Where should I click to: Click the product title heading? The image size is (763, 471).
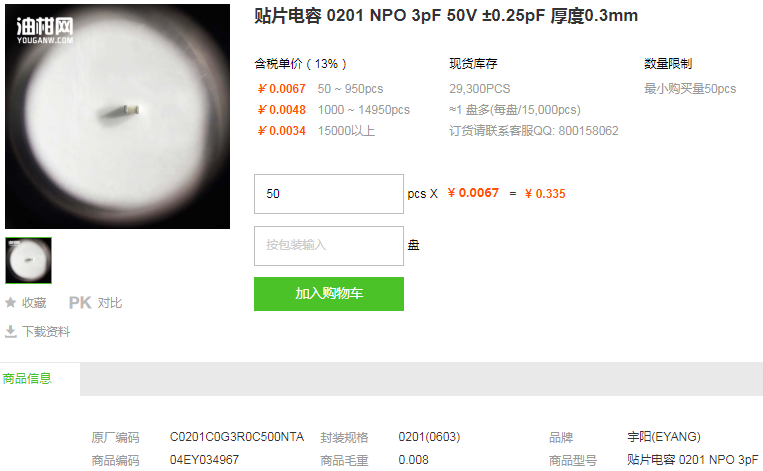pyautogui.click(x=446, y=16)
